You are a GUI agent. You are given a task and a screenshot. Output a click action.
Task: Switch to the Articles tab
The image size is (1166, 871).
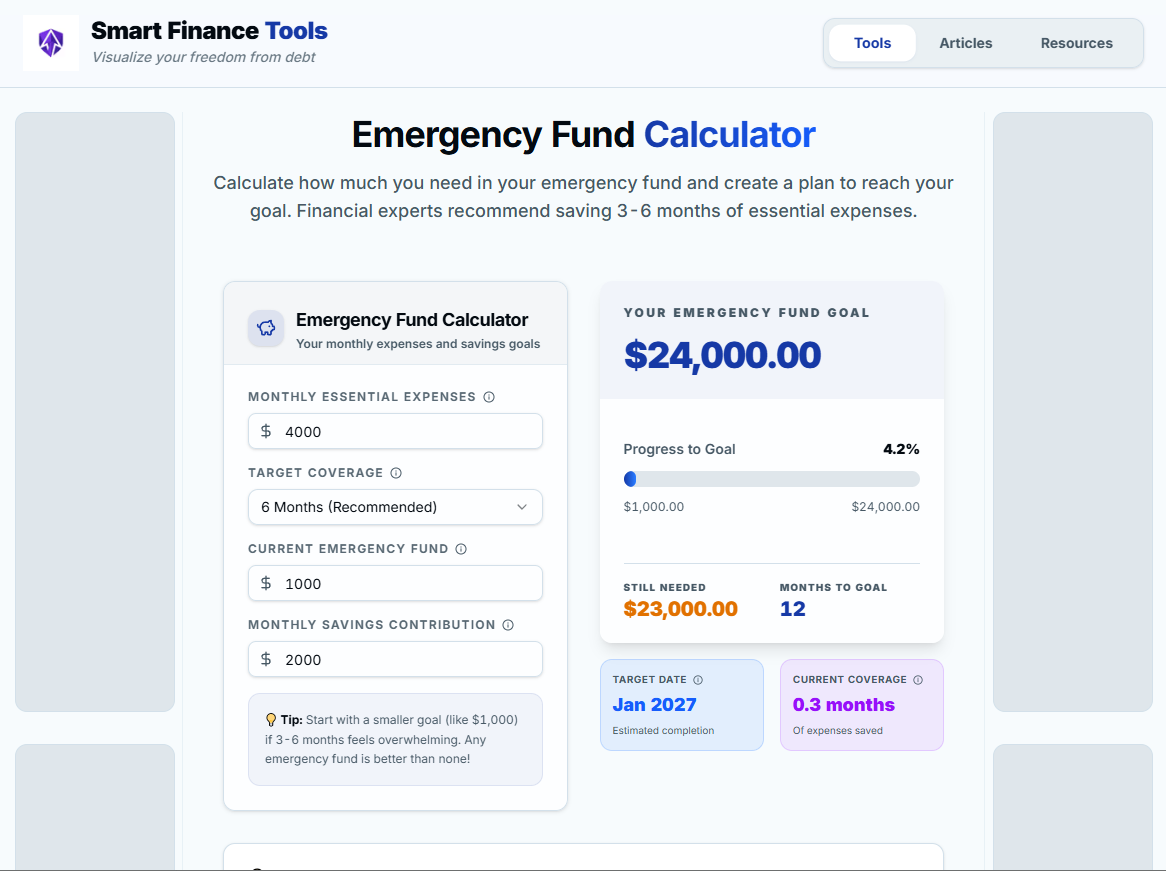(x=965, y=42)
